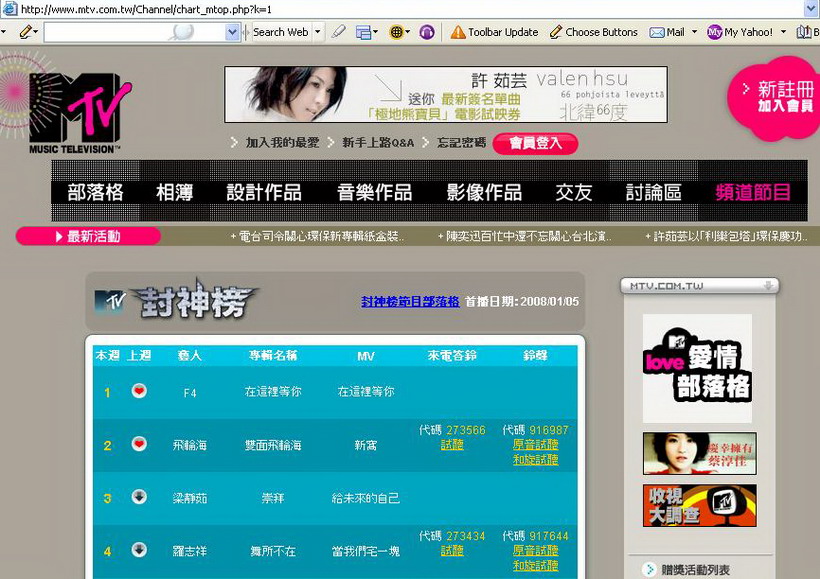Open the MTV.COM.TW dropdown selector

700,286
